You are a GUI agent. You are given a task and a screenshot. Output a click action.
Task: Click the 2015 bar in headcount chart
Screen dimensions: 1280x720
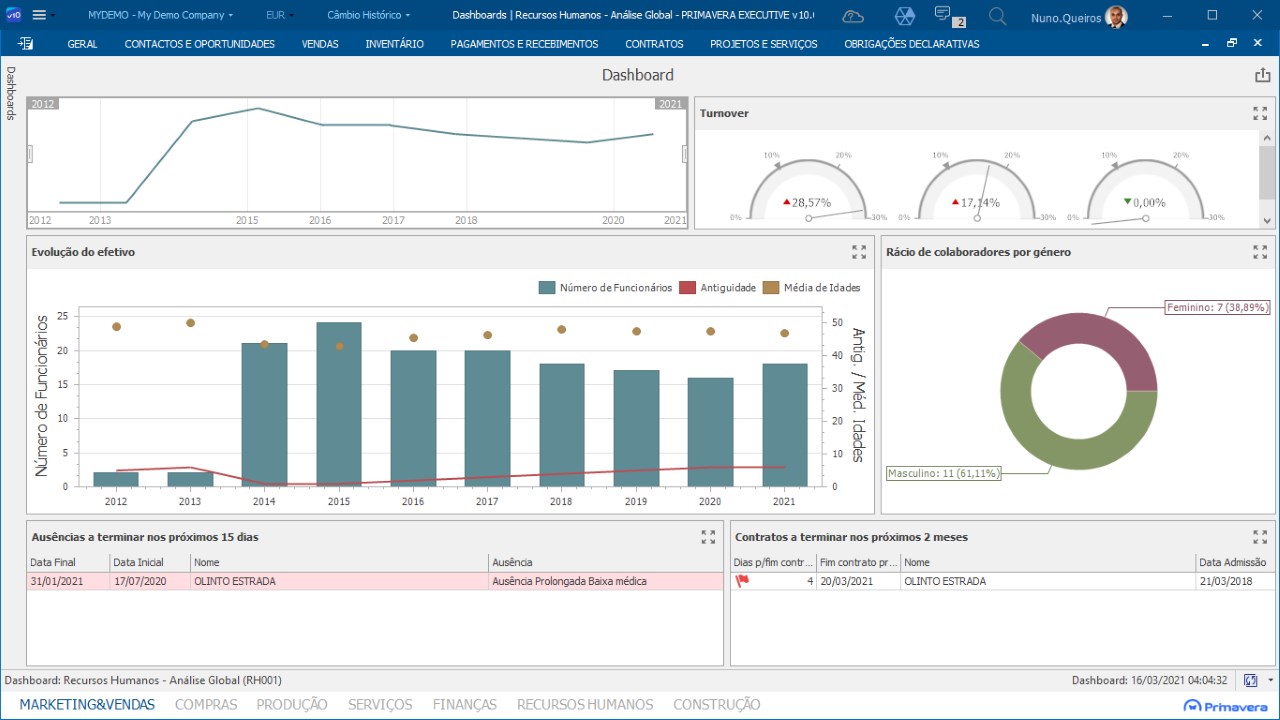[x=339, y=404]
